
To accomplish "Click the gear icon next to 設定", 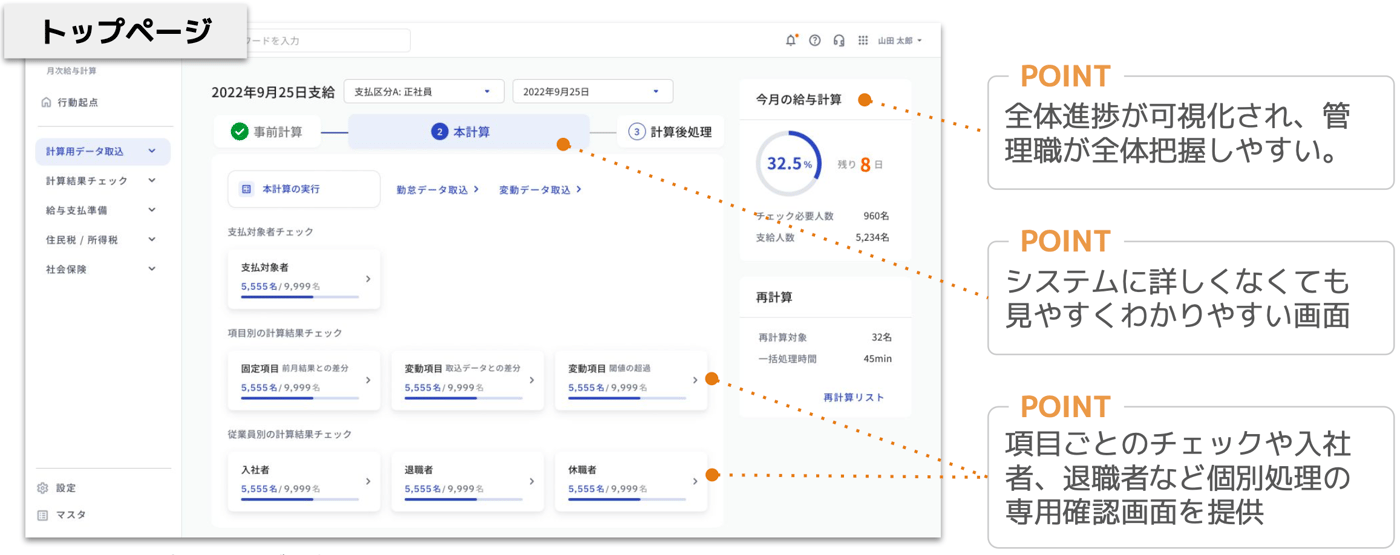I will (43, 488).
